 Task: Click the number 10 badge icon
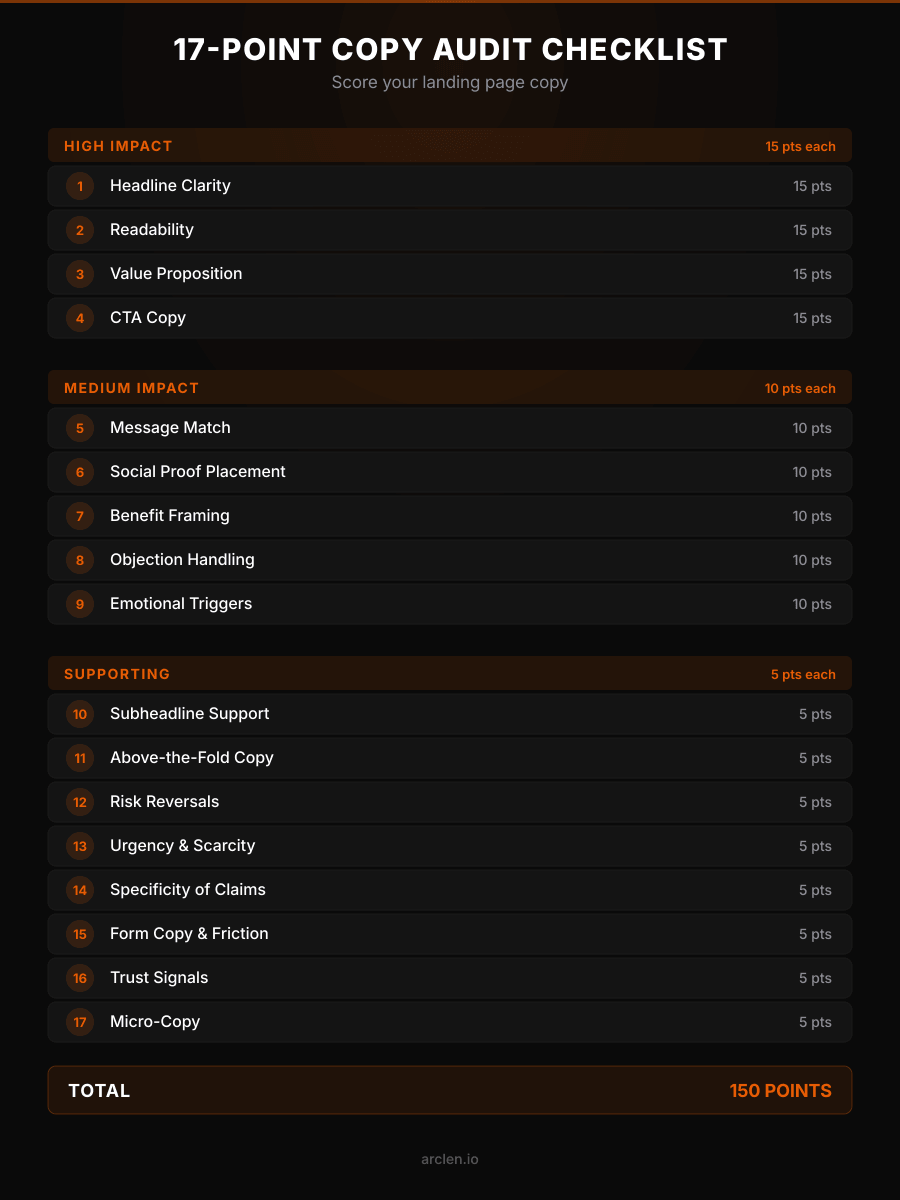pos(80,714)
